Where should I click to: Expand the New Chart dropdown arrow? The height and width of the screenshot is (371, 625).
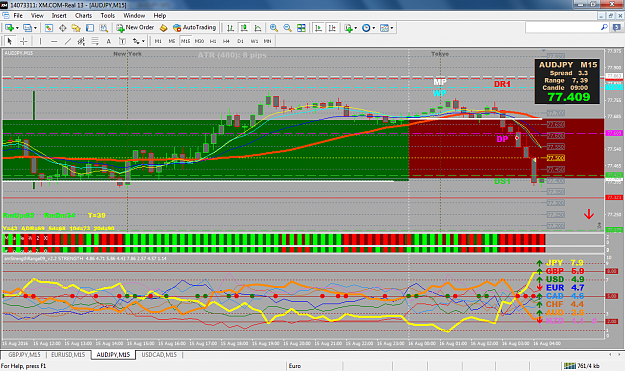coord(17,28)
